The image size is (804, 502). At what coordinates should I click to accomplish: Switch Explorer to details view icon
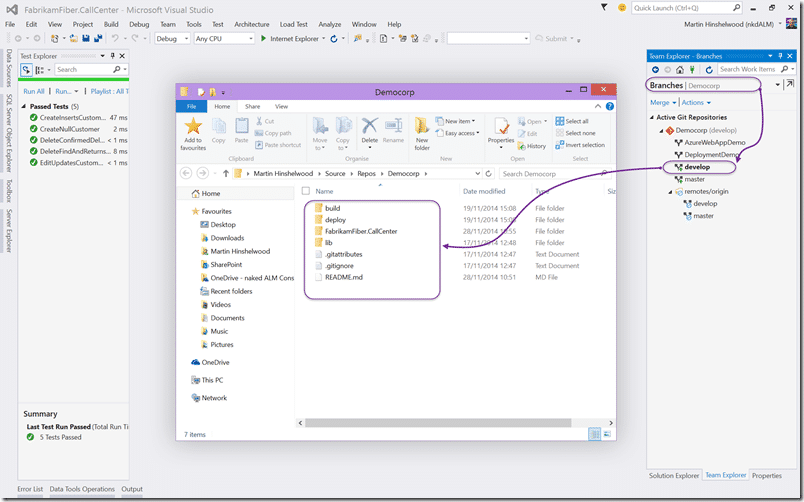(x=594, y=434)
